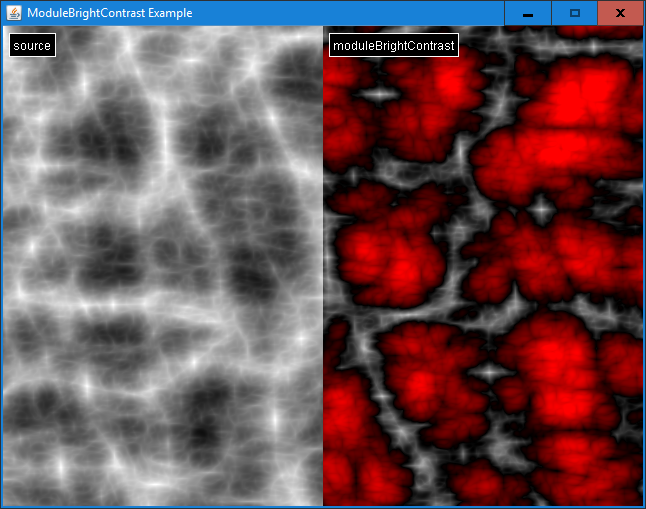Screen dimensions: 646x509
Task: Click the "ModuleBrightContrast Example" title text
Action: [x=110, y=13]
